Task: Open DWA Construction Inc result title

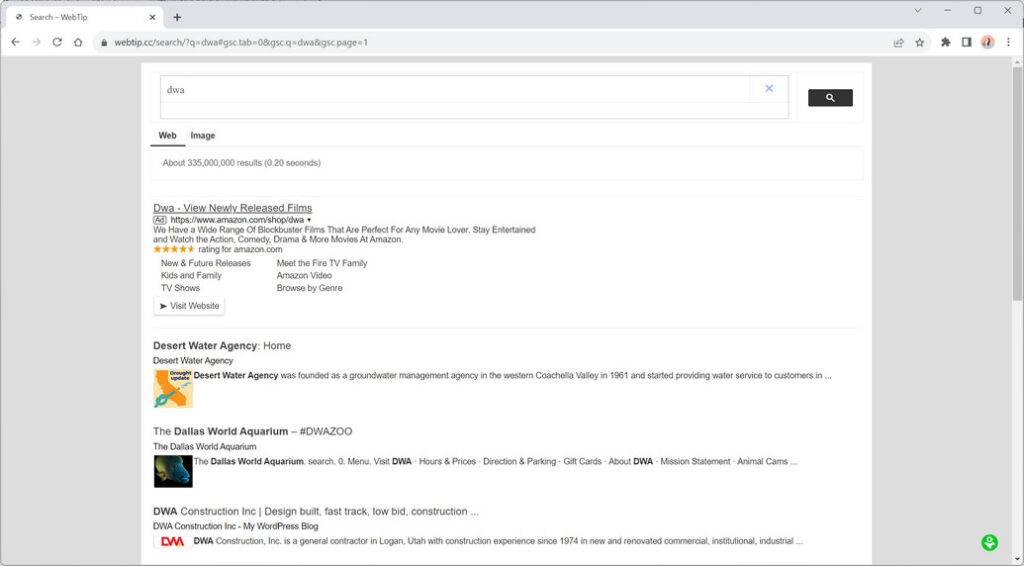Action: 316,512
